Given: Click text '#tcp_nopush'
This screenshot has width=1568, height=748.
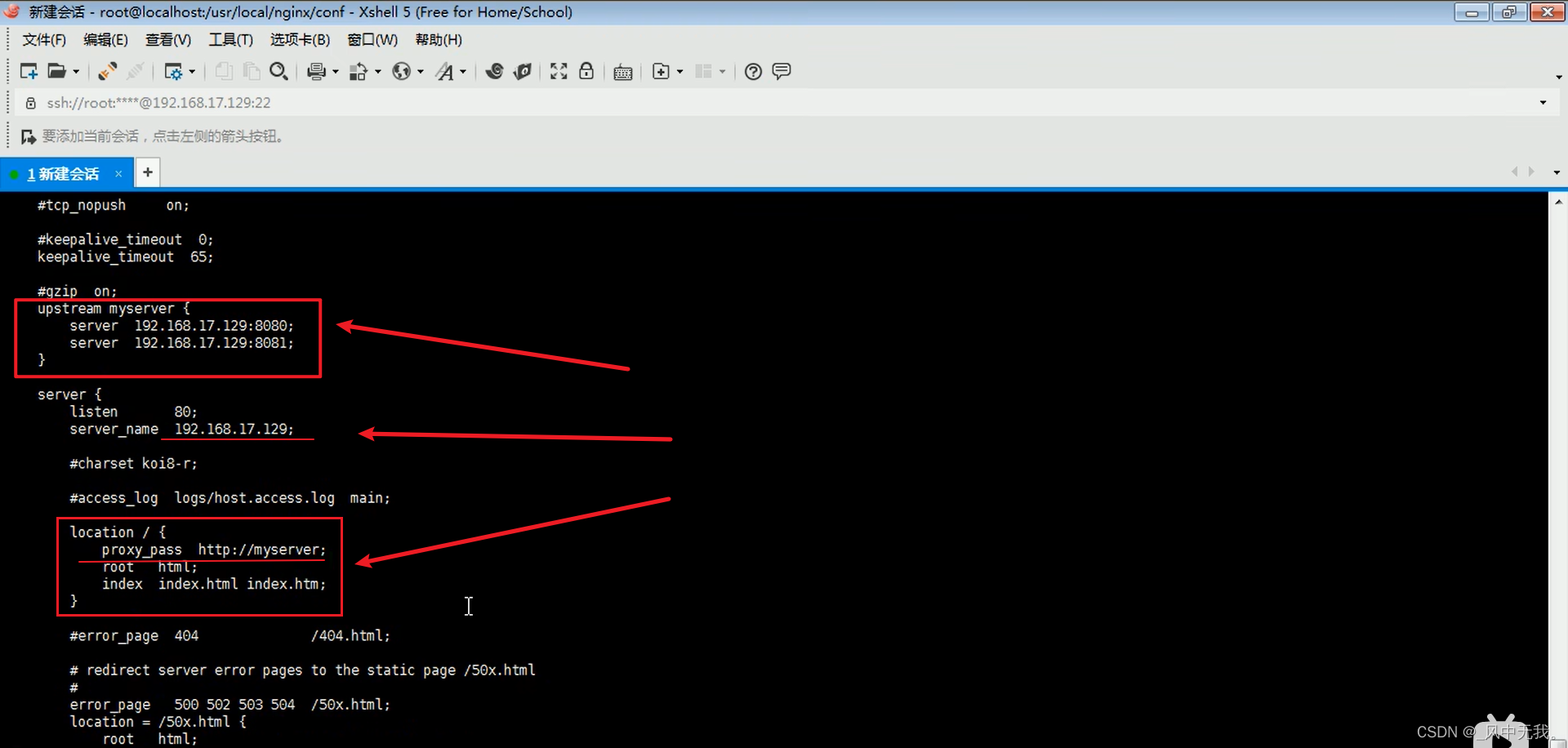Looking at the screenshot, I should tap(82, 206).
